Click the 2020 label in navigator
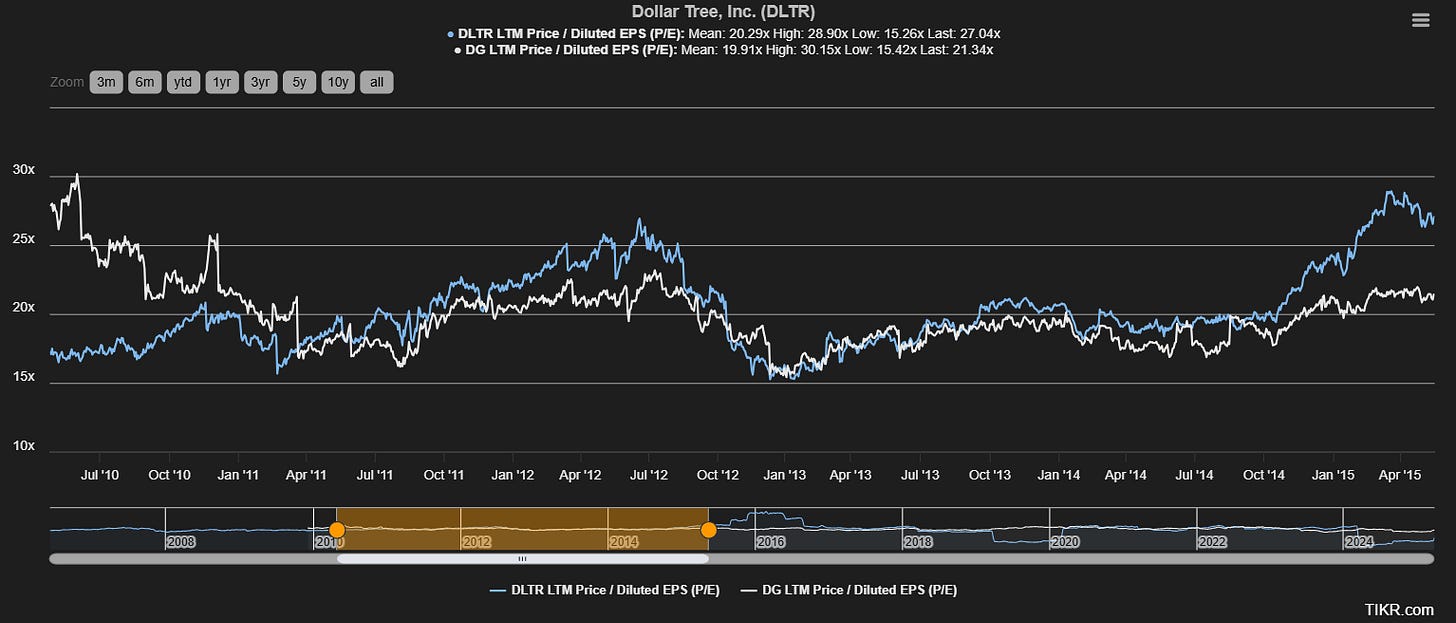Viewport: 1456px width, 623px height. 1066,541
